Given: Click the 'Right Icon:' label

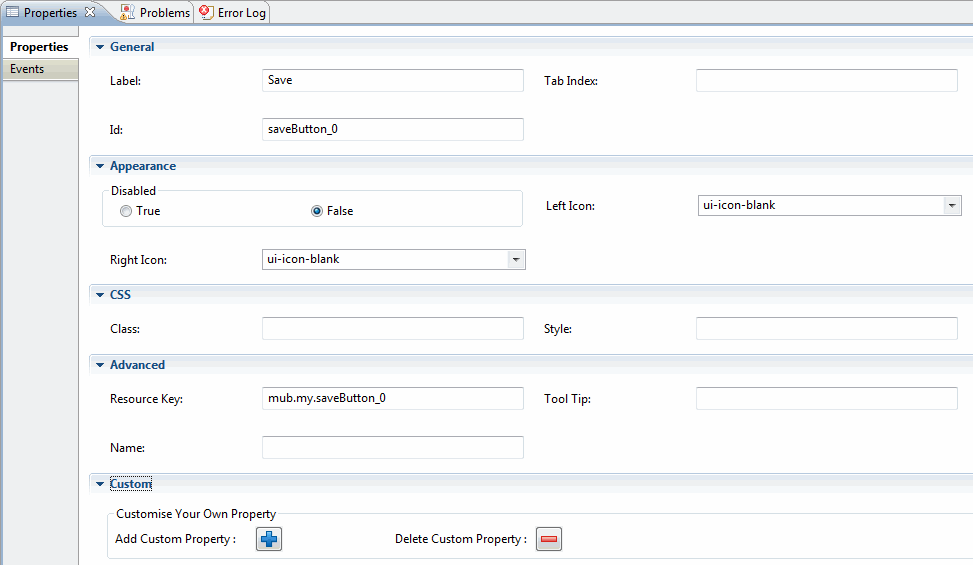Looking at the screenshot, I should (x=138, y=260).
